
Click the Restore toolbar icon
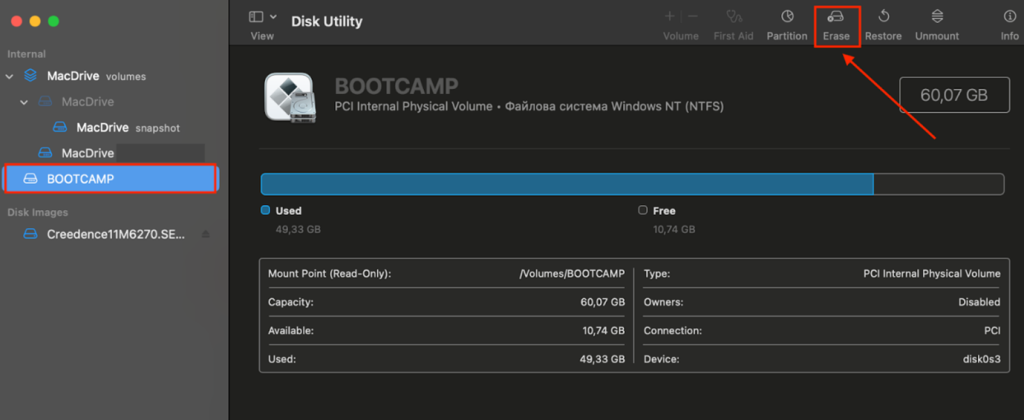(x=884, y=16)
